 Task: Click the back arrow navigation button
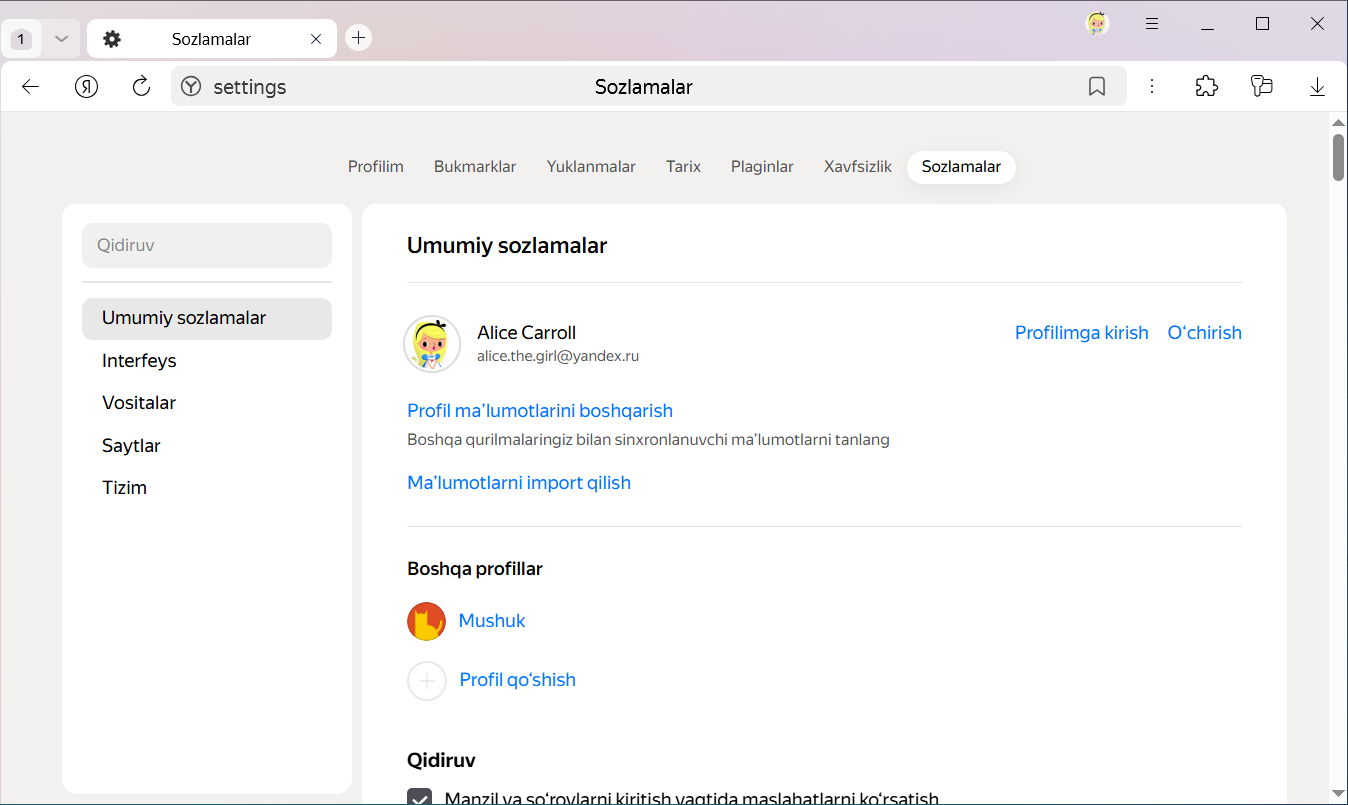[30, 87]
